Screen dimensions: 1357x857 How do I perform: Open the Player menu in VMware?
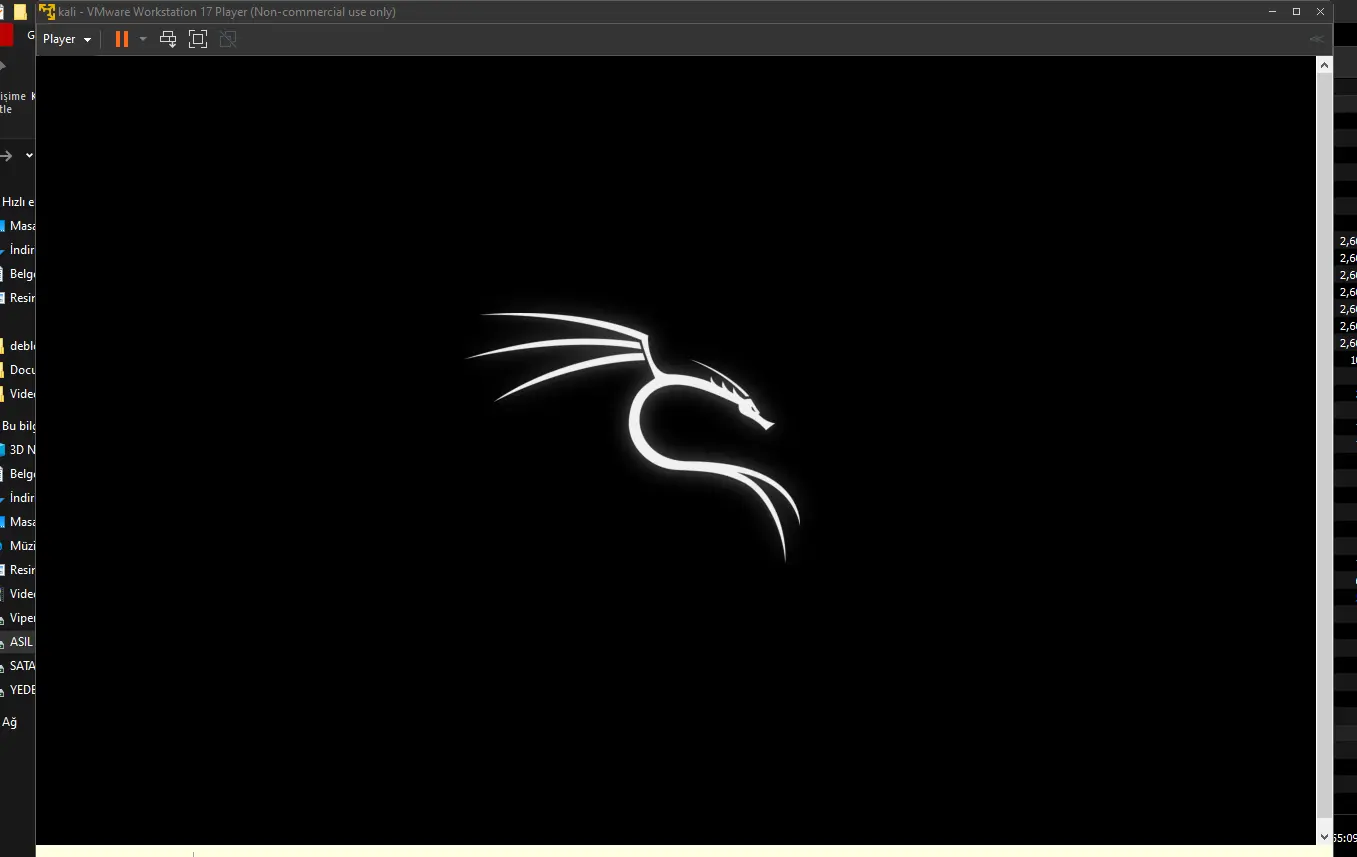coord(67,39)
